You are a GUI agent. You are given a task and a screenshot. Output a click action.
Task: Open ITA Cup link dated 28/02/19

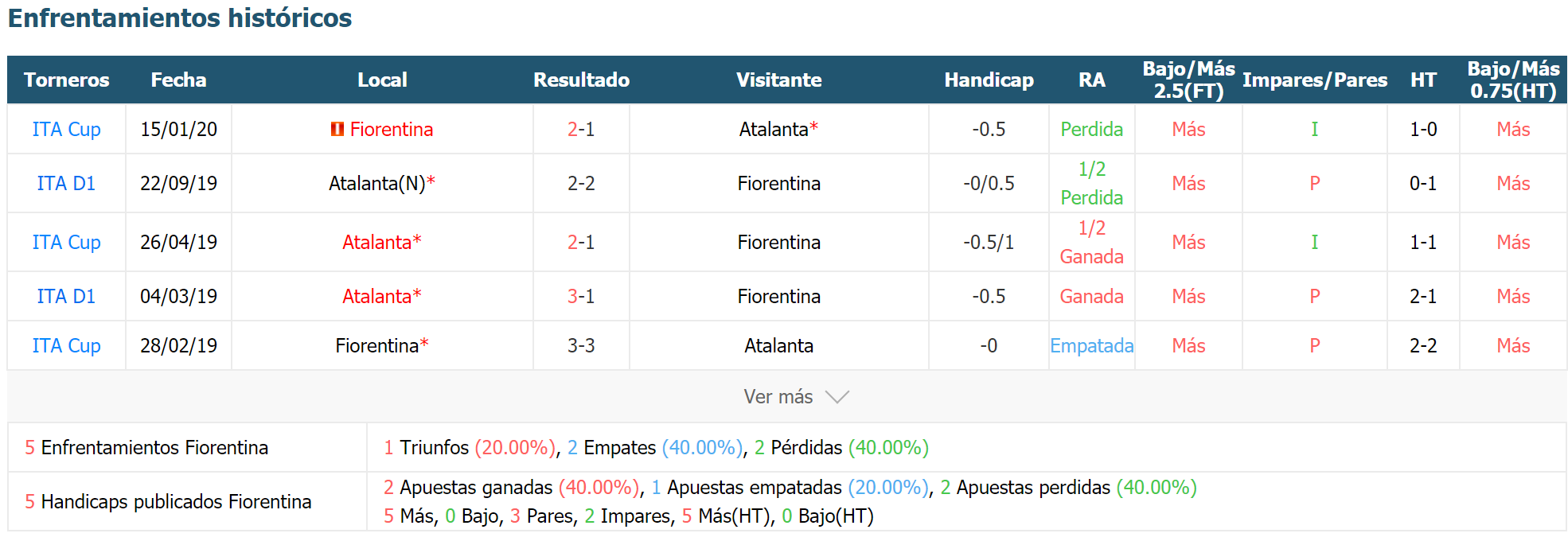[66, 345]
